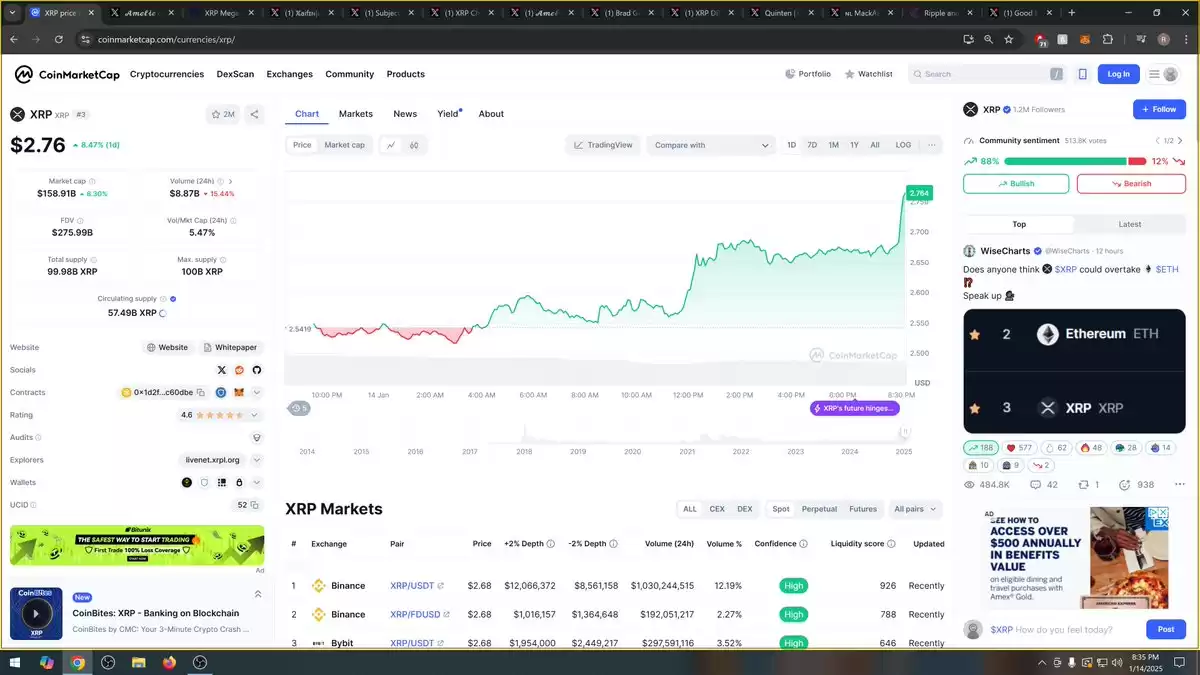Select the Price chart toggle
The image size is (1200, 675).
click(x=302, y=145)
